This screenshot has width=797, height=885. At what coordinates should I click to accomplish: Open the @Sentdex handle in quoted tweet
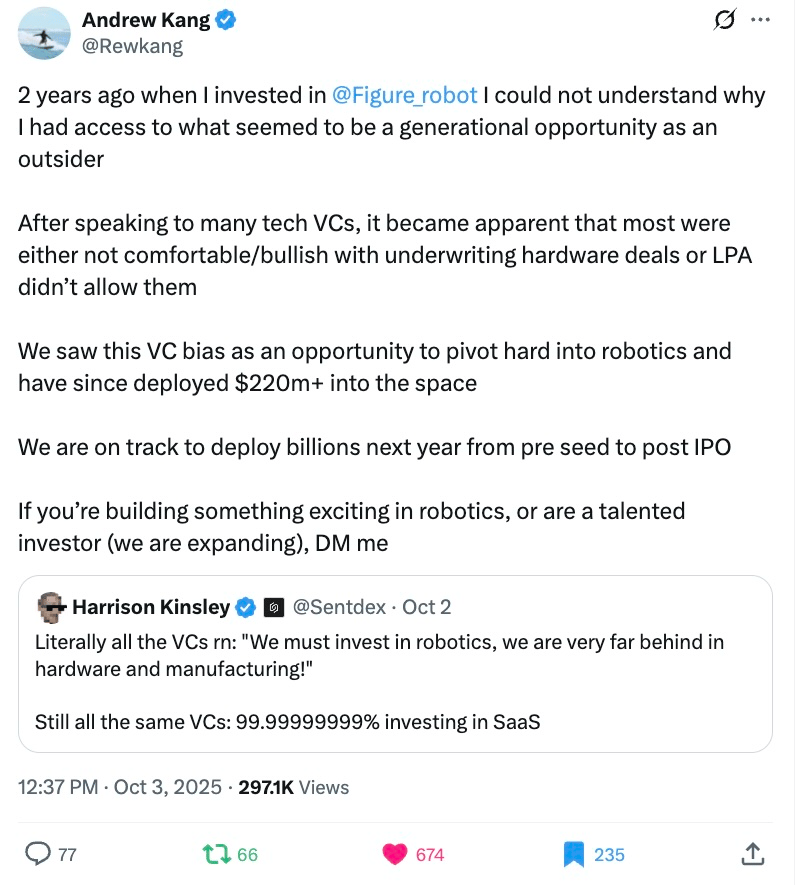tap(340, 607)
